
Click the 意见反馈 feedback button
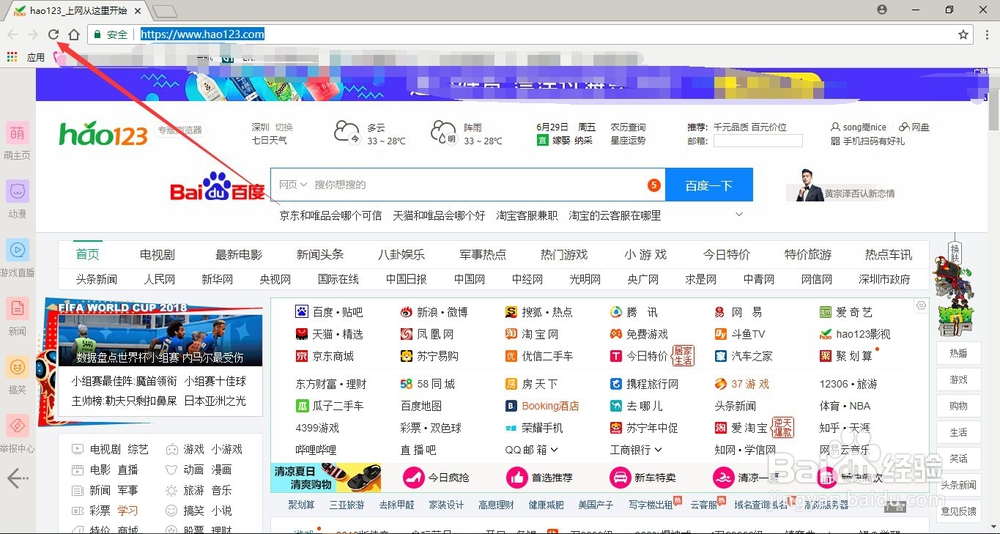tap(958, 511)
